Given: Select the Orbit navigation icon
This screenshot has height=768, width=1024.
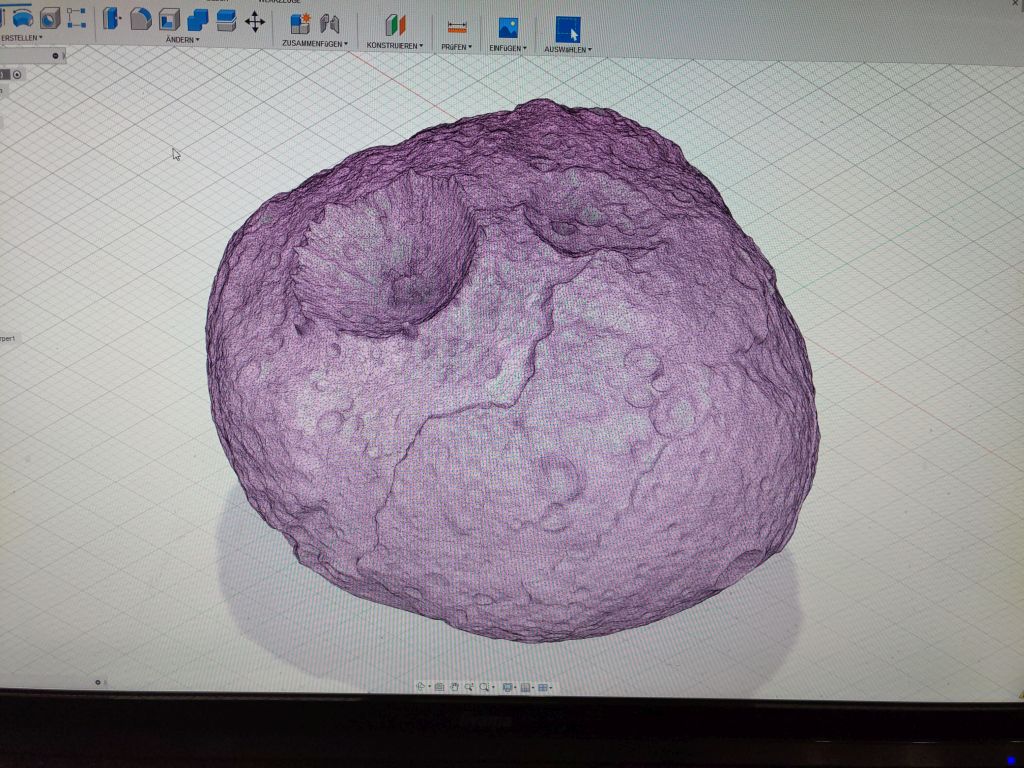Looking at the screenshot, I should (x=421, y=686).
